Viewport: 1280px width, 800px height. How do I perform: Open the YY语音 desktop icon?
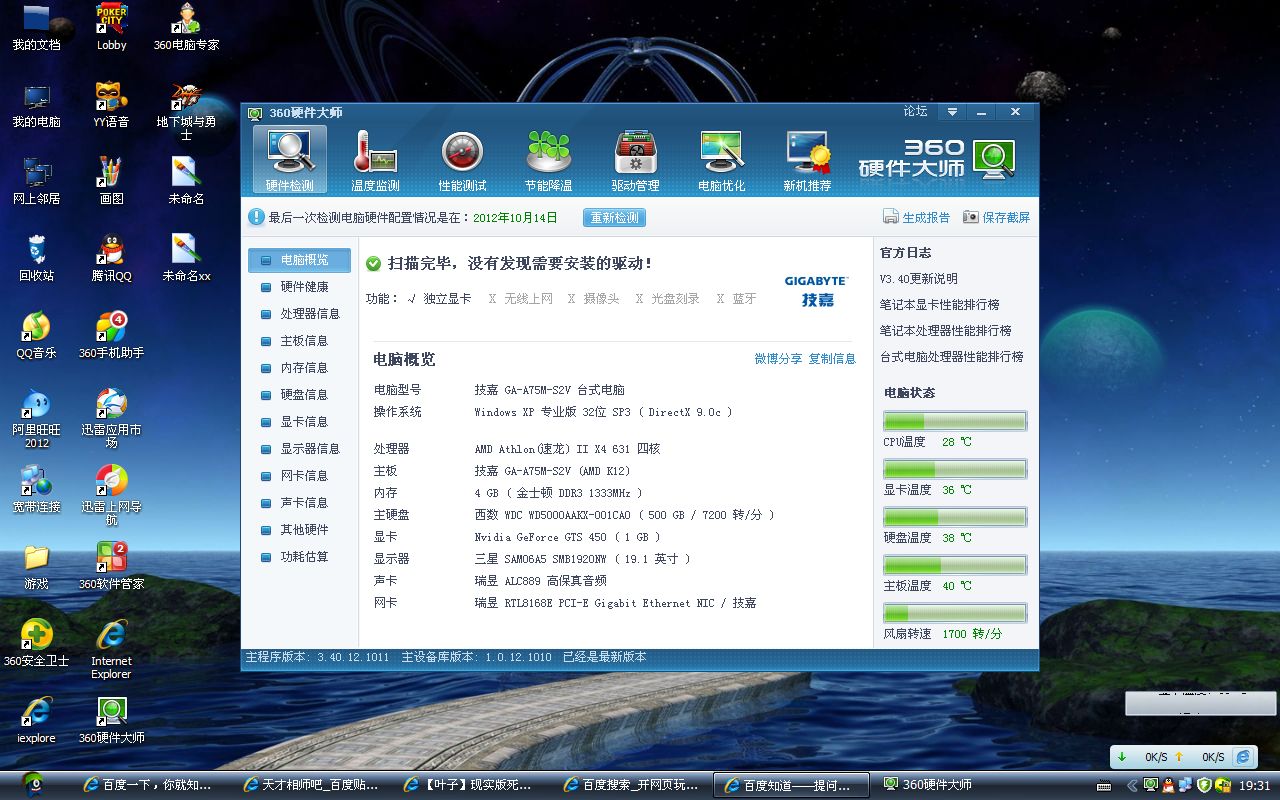click(111, 104)
